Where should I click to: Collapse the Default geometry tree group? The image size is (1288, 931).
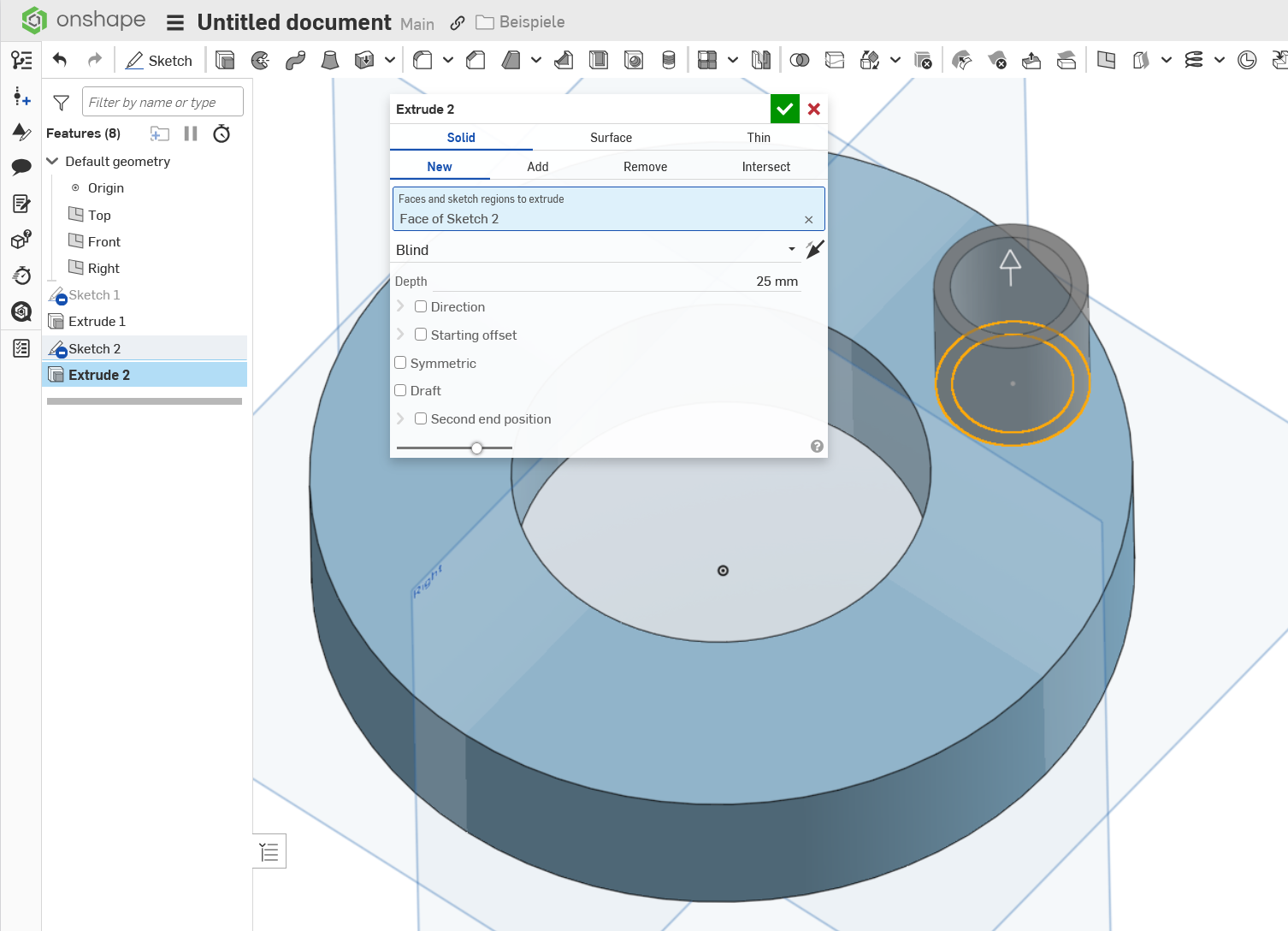click(x=52, y=161)
